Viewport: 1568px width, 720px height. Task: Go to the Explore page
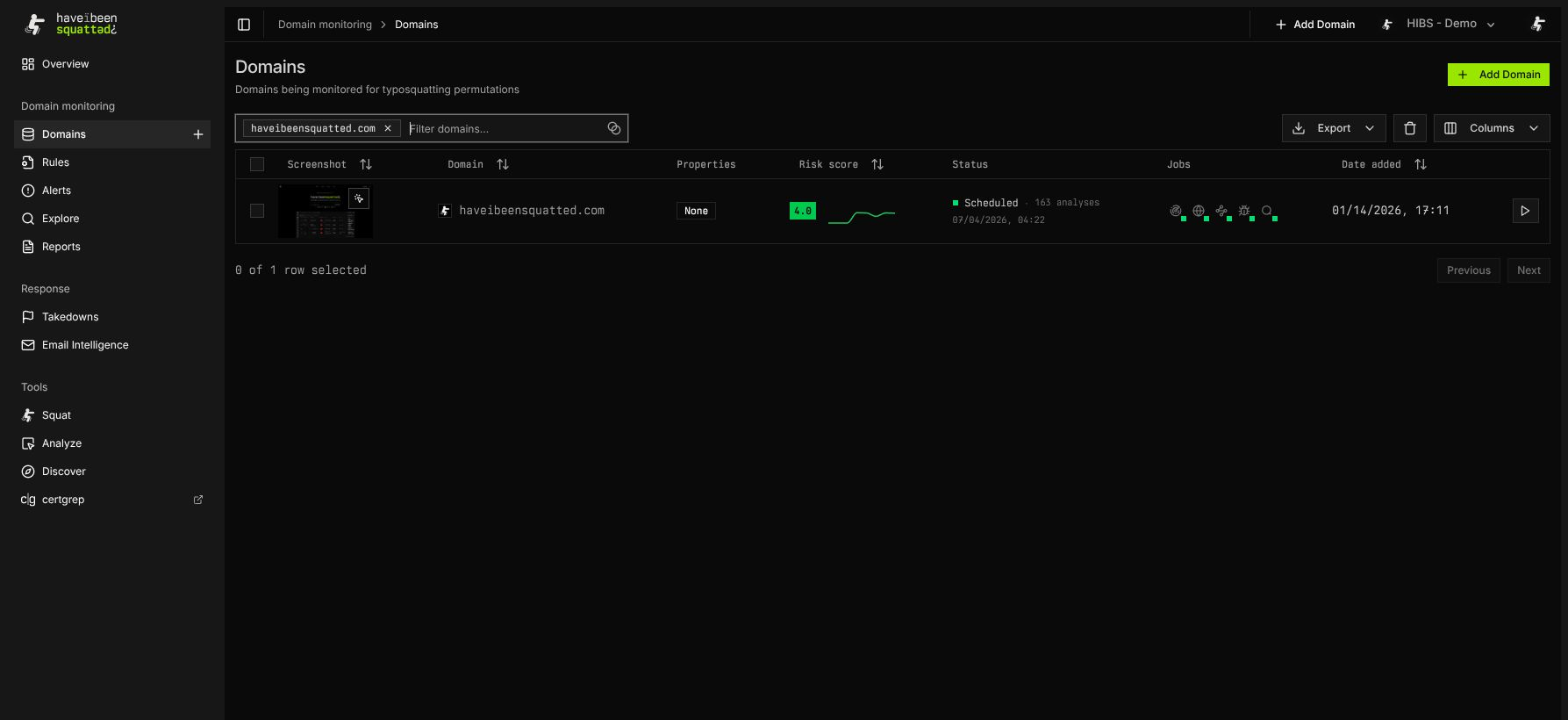coord(112,219)
